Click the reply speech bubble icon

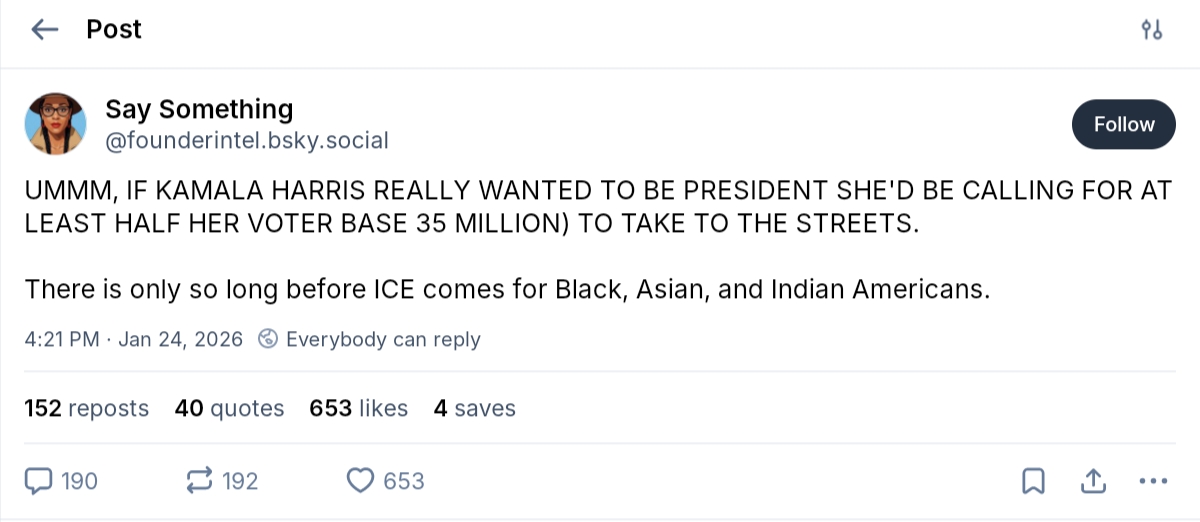38,481
